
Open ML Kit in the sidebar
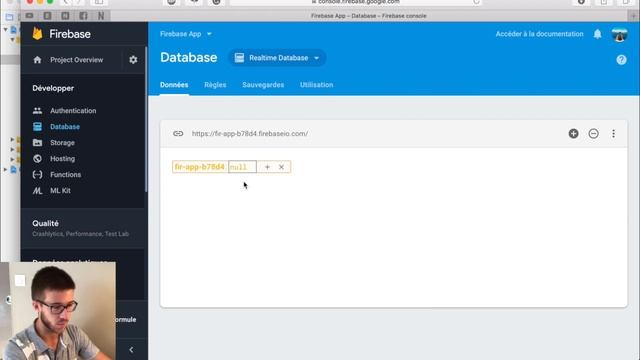point(60,191)
